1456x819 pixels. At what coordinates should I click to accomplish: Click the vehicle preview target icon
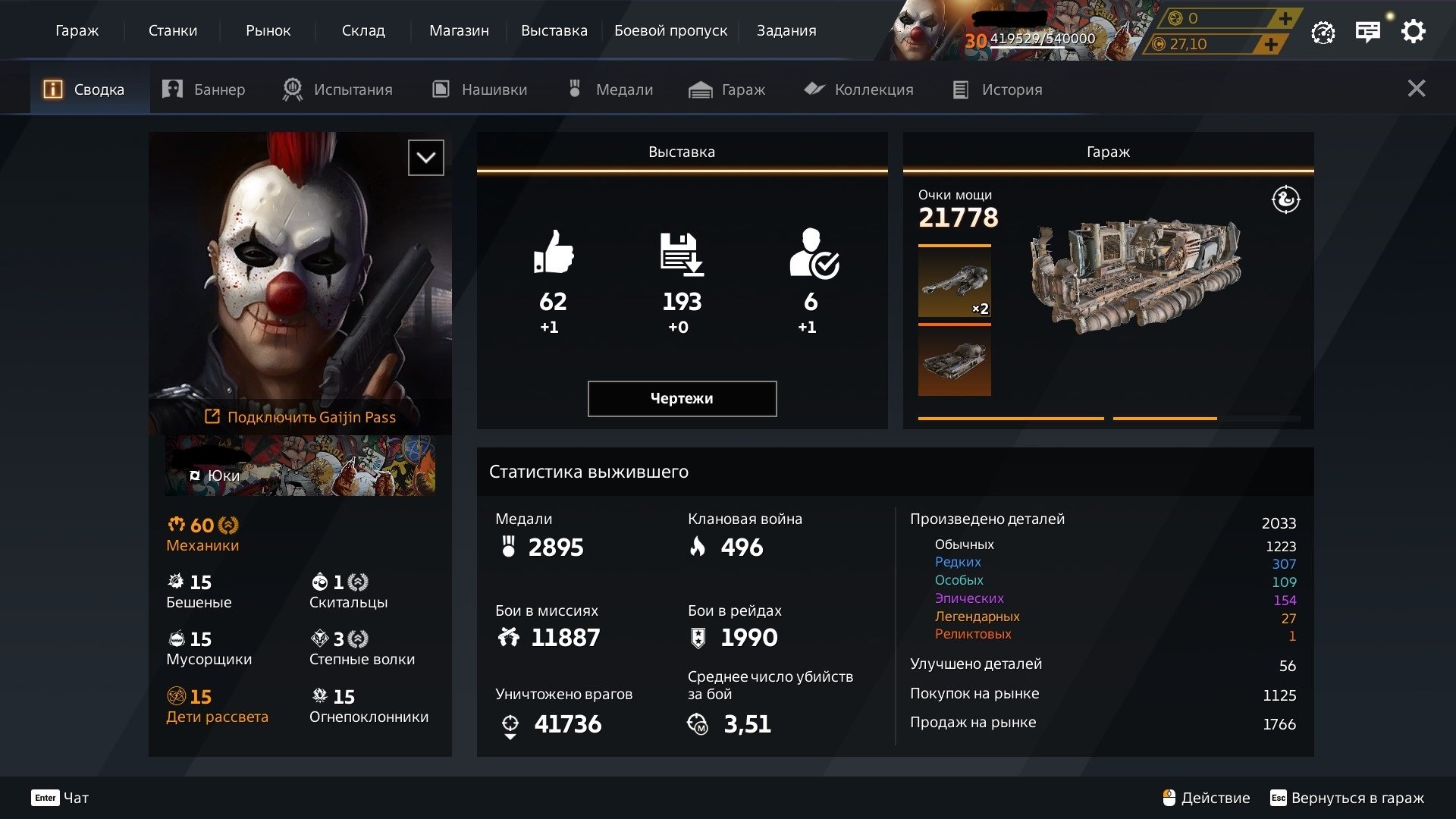(1285, 200)
